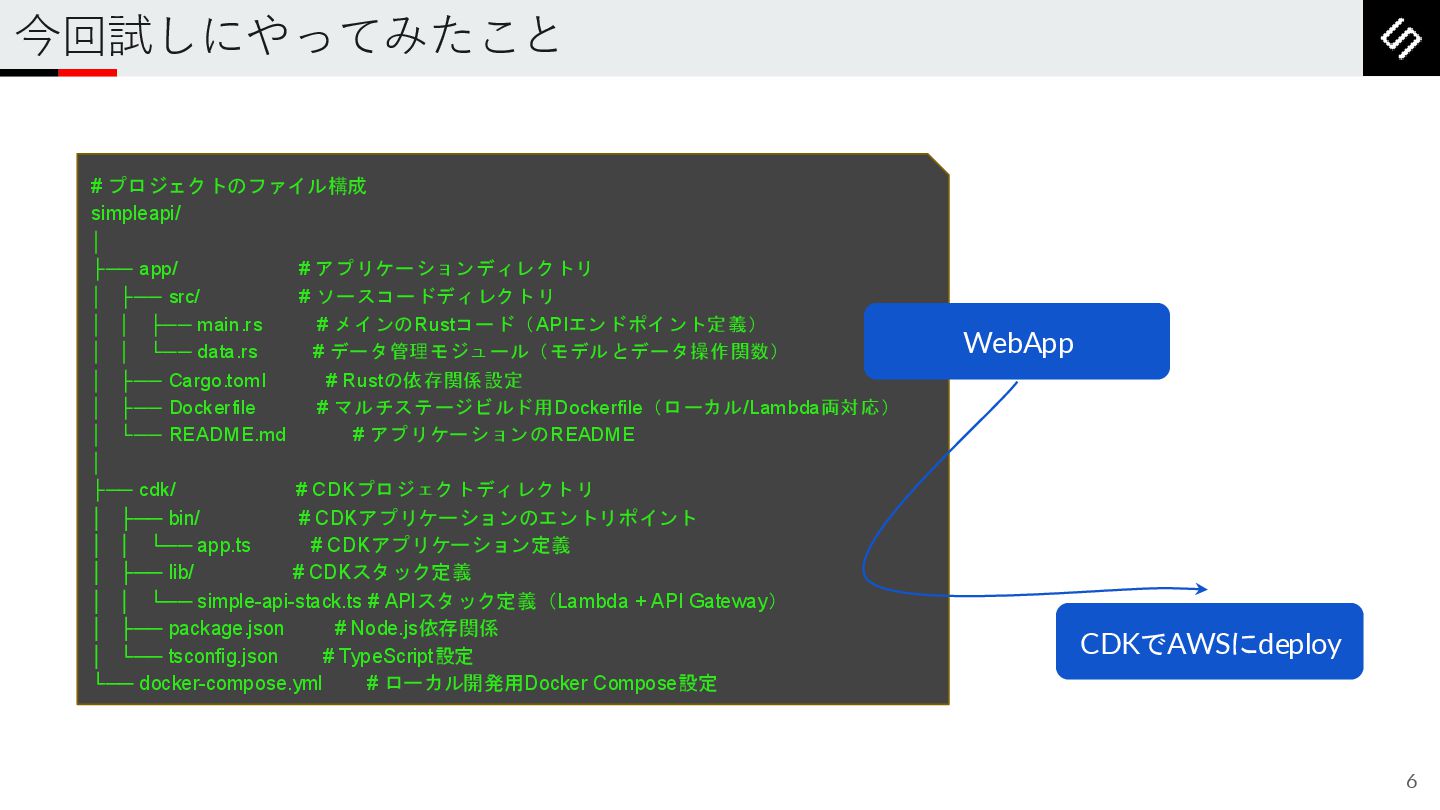Image resolution: width=1440 pixels, height=810 pixels.
Task: Click the app/ directory entry
Action: (x=158, y=269)
